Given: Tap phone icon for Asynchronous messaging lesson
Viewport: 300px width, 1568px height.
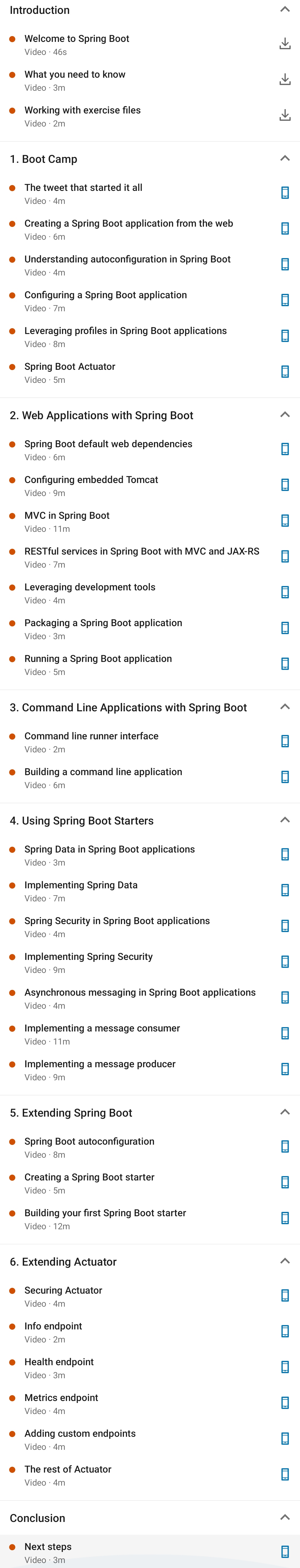Looking at the screenshot, I should [285, 998].
